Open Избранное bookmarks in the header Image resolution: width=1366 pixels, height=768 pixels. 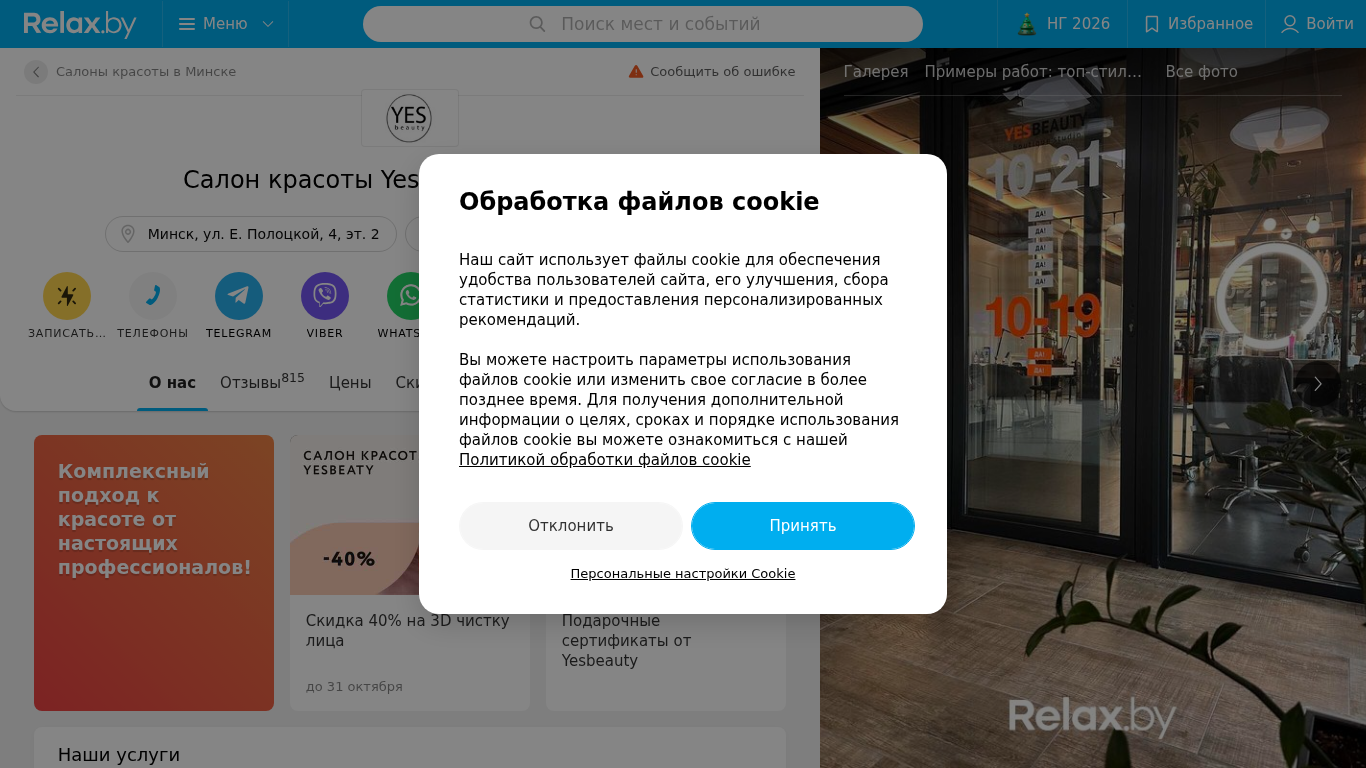point(1197,24)
